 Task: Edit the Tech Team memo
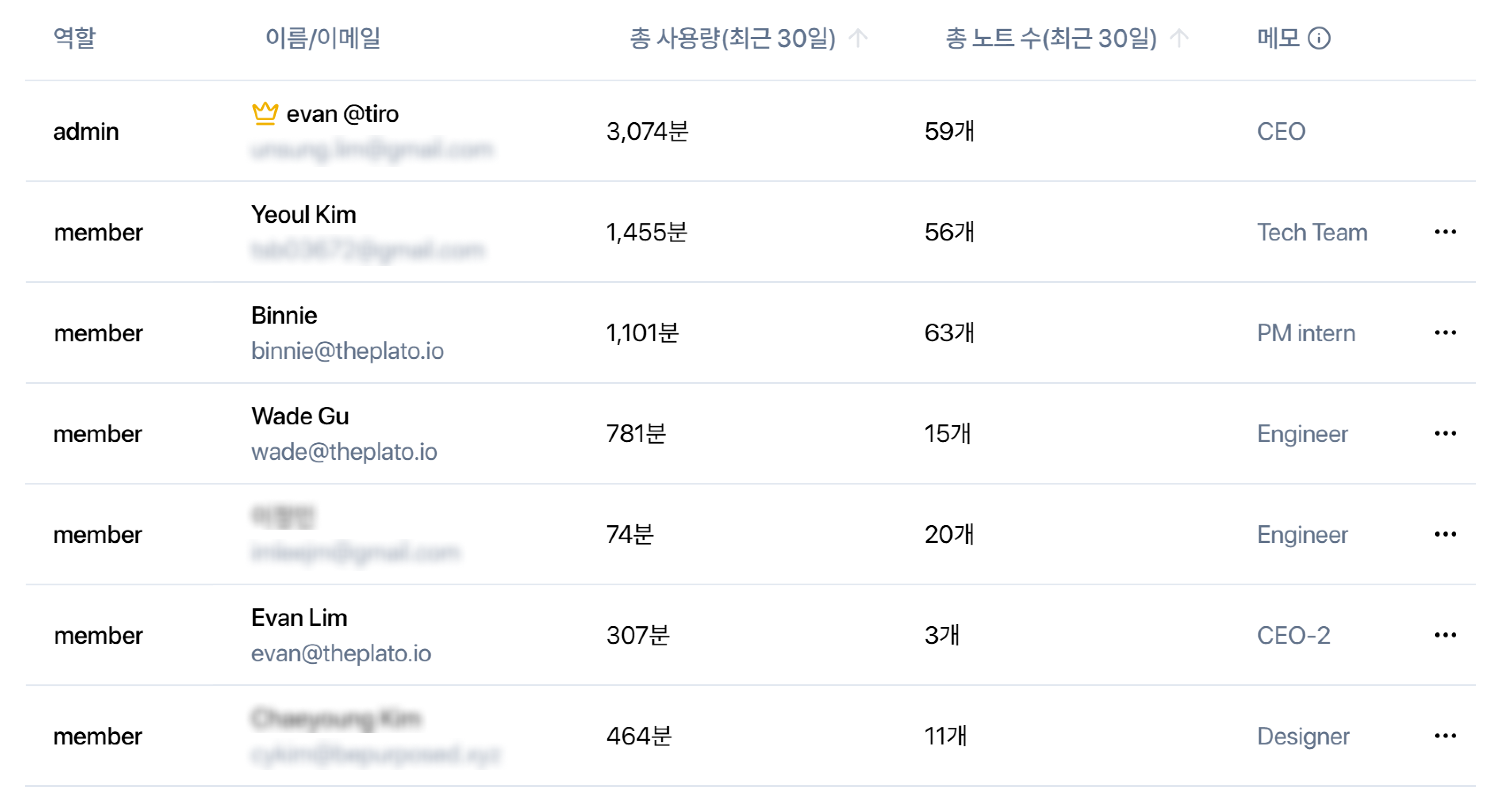[x=1312, y=233]
